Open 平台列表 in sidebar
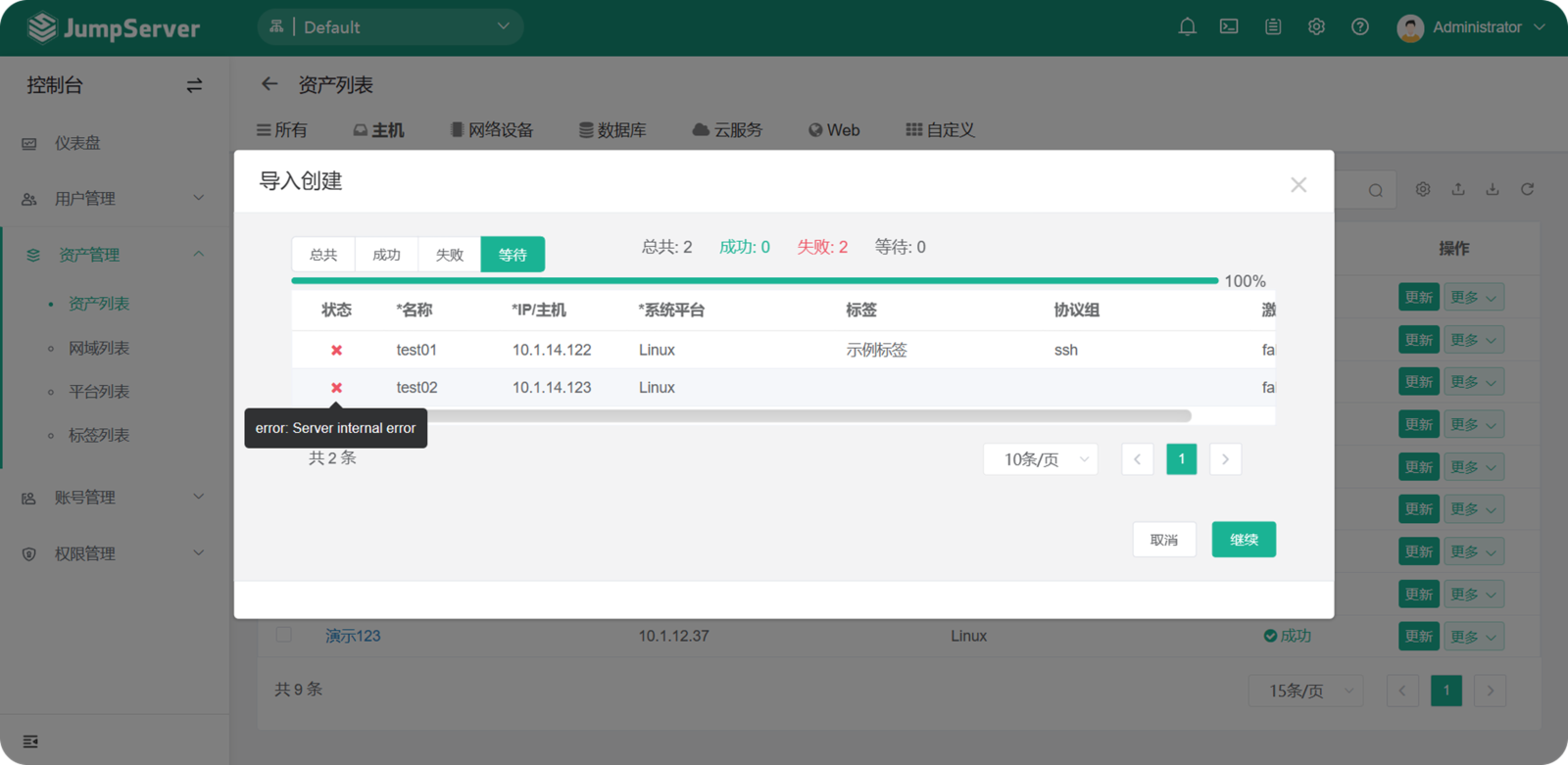The width and height of the screenshot is (1568, 765). (99, 392)
